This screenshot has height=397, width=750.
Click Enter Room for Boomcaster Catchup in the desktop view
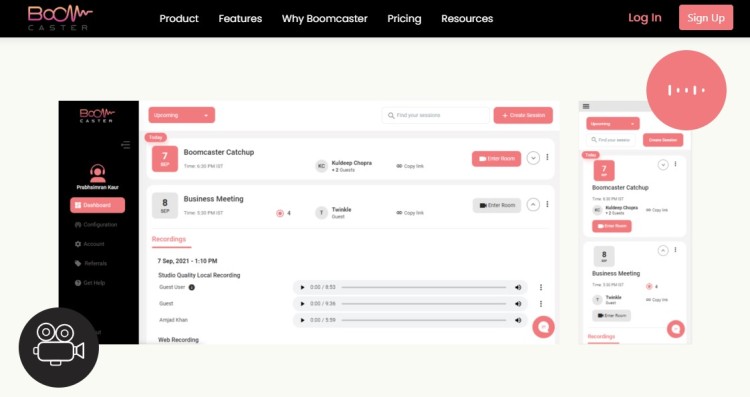(x=496, y=159)
